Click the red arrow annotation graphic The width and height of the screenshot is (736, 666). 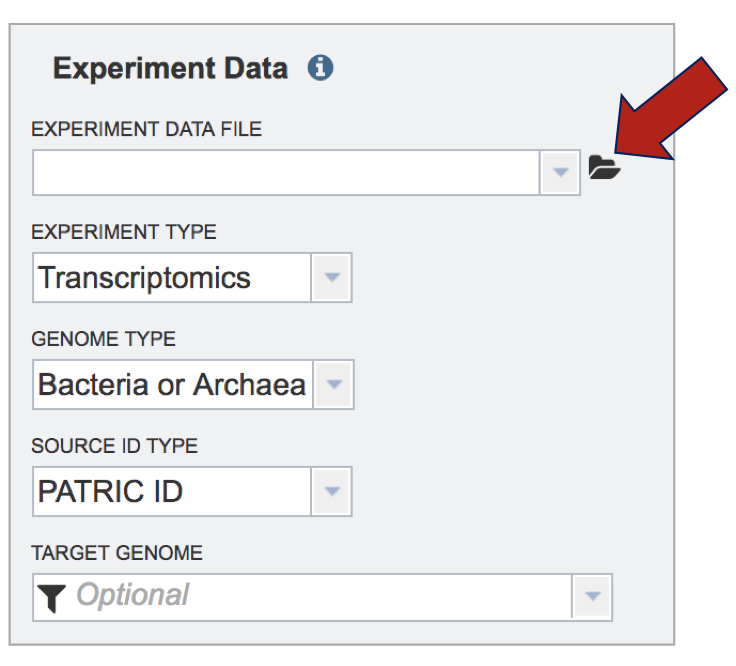click(668, 113)
